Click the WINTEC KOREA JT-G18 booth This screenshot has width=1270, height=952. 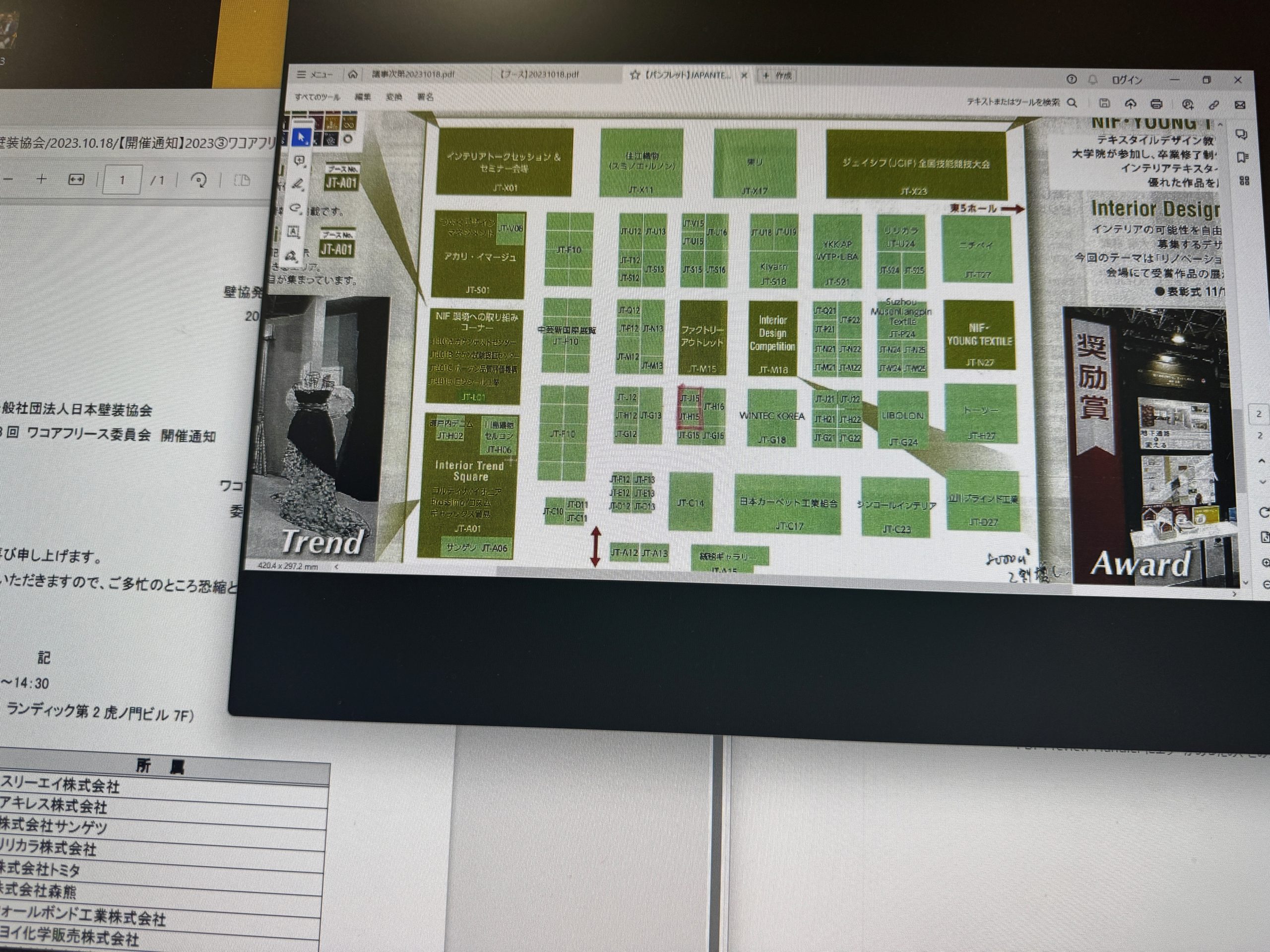point(771,418)
